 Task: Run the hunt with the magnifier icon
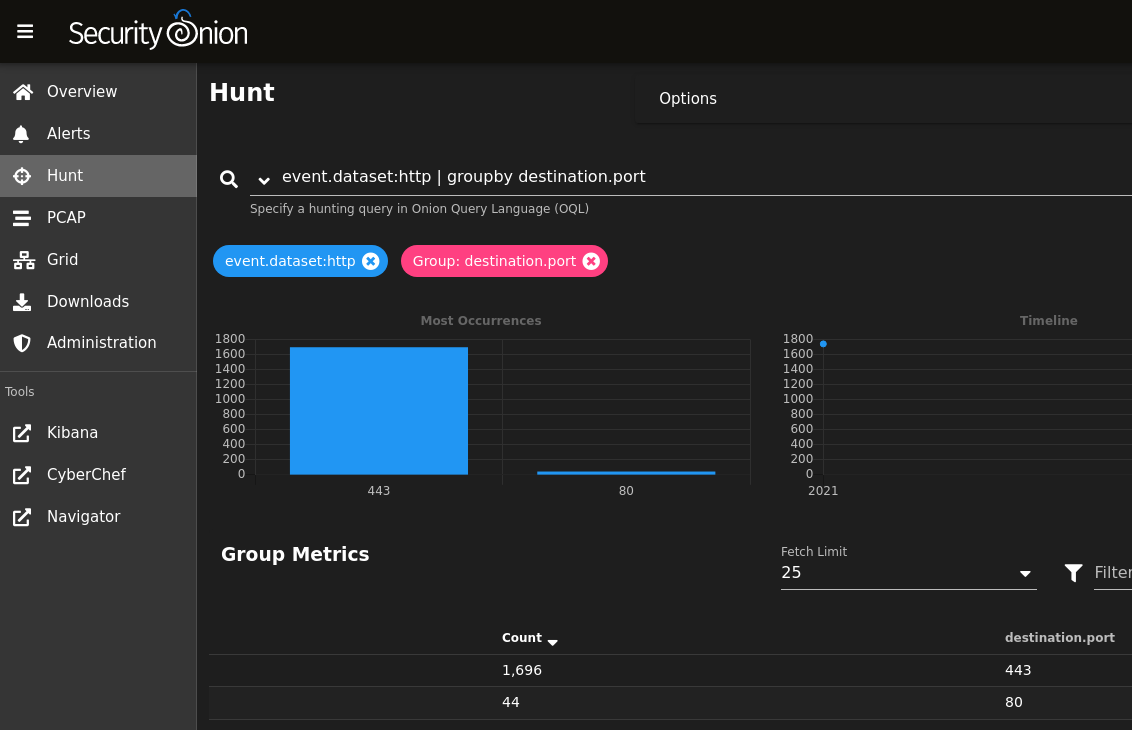point(229,179)
